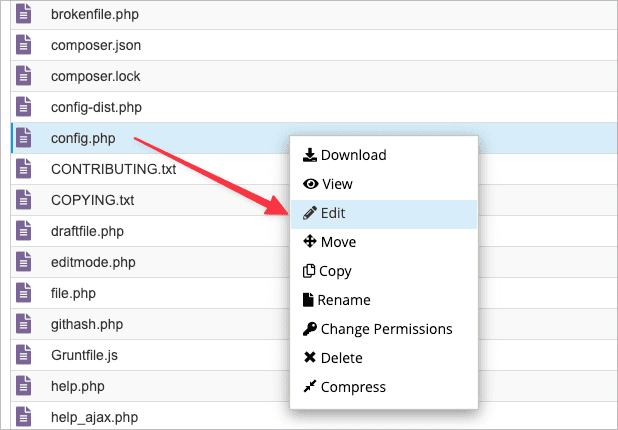Choose Change Permissions menu option
The height and width of the screenshot is (430, 618).
tap(385, 329)
